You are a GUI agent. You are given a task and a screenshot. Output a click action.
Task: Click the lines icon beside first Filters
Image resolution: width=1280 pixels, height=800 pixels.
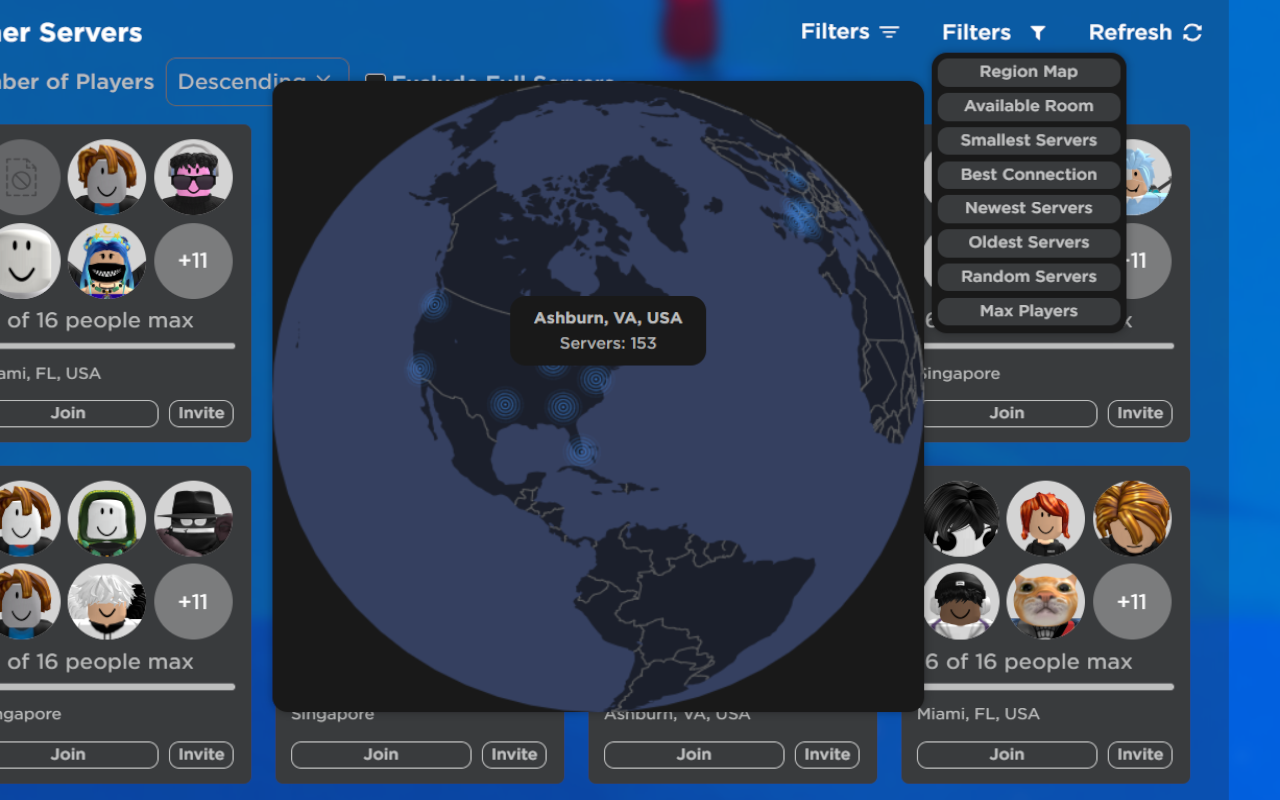point(889,32)
